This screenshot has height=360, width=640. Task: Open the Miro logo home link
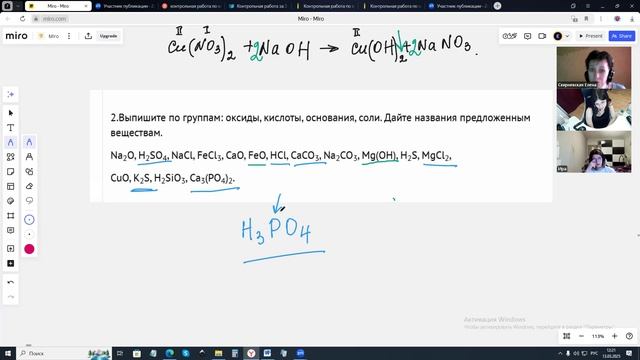[x=16, y=36]
